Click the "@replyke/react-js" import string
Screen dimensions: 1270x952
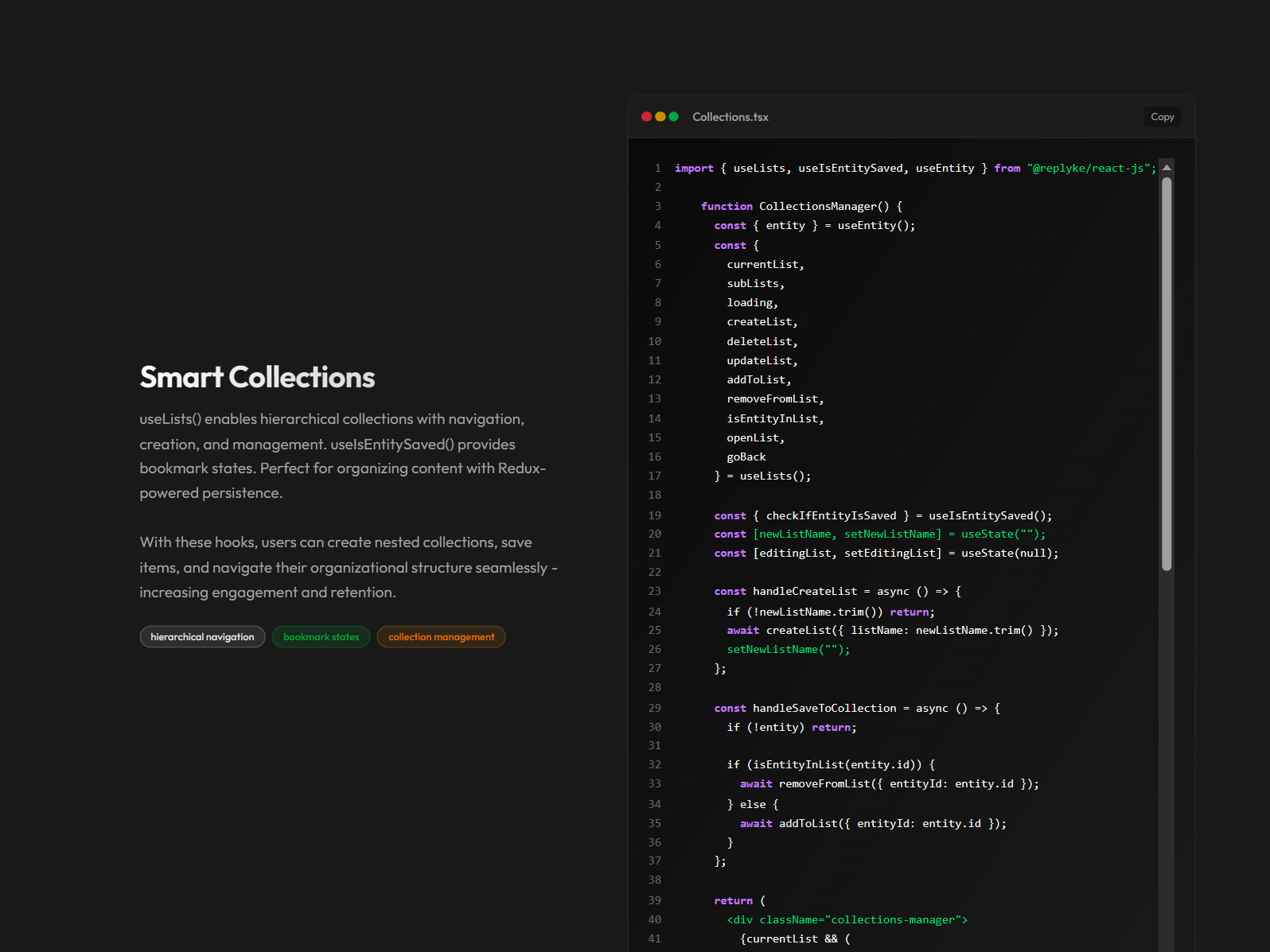point(1088,169)
